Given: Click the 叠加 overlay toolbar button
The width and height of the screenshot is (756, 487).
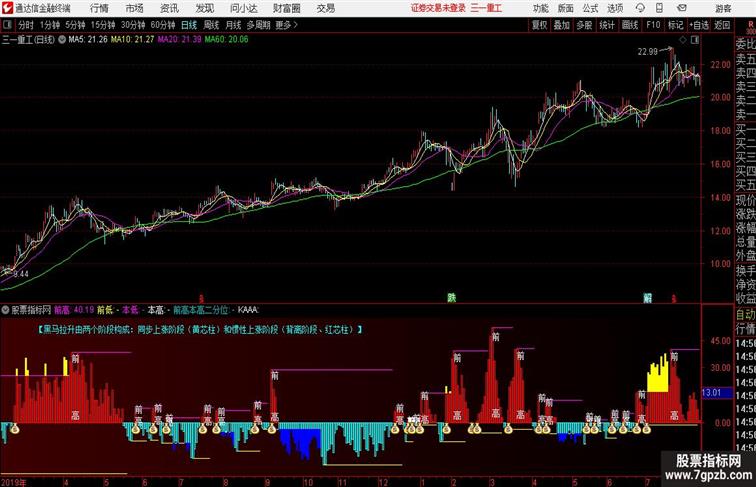Looking at the screenshot, I should click(562, 25).
